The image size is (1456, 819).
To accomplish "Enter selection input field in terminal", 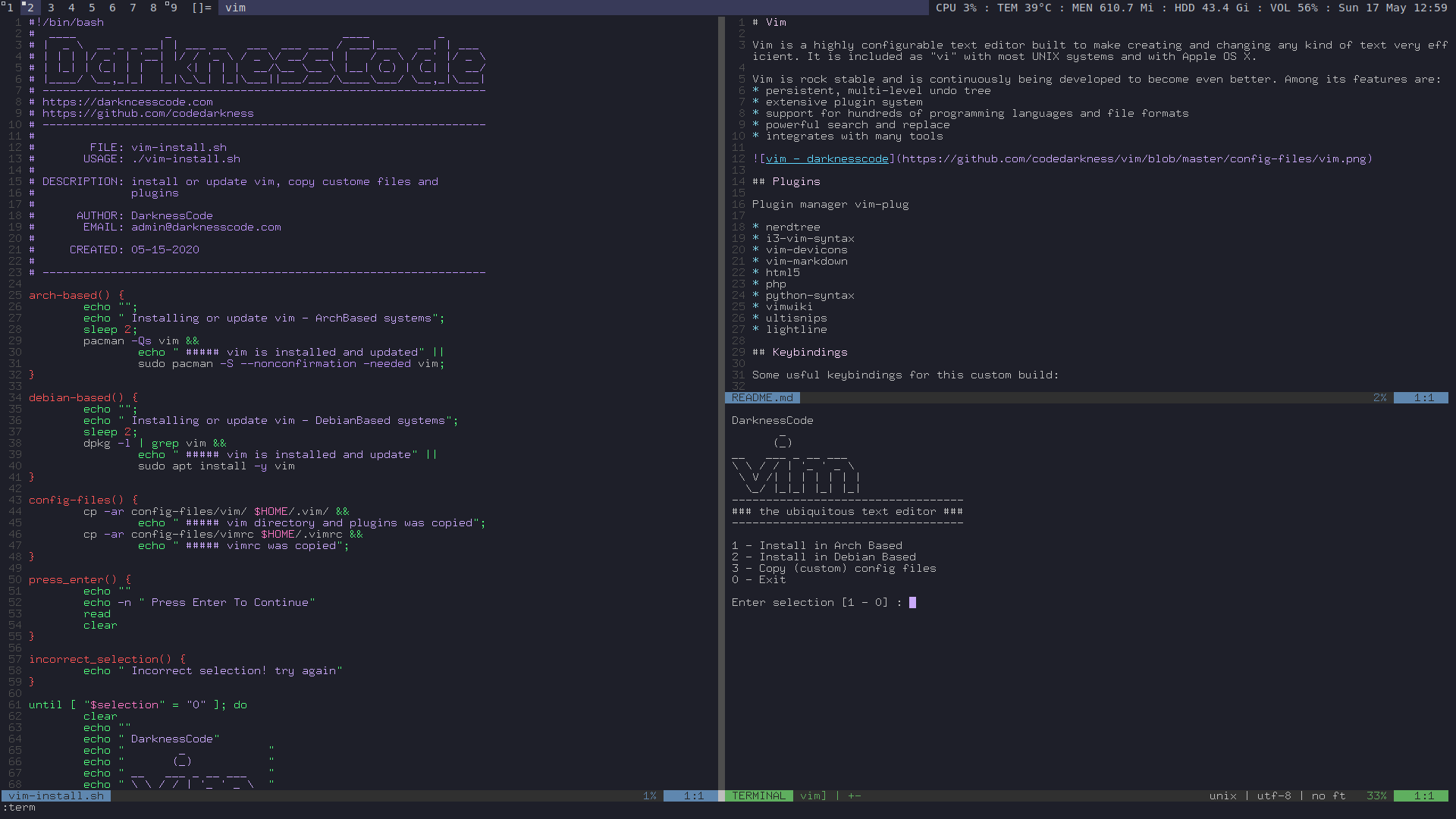I will pyautogui.click(x=912, y=602).
